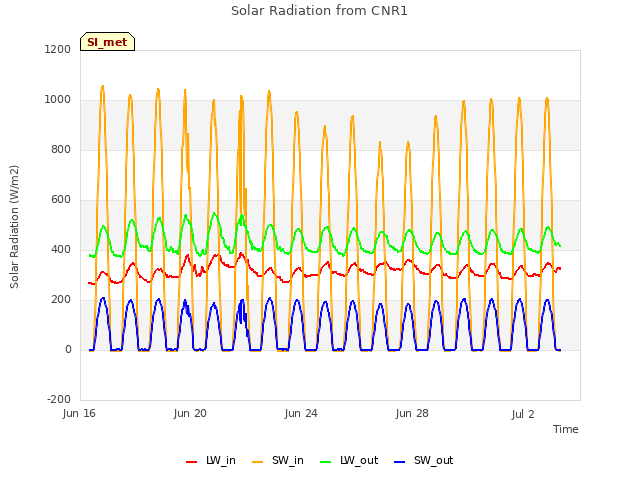Click the x-axis title Time

pyautogui.click(x=566, y=429)
